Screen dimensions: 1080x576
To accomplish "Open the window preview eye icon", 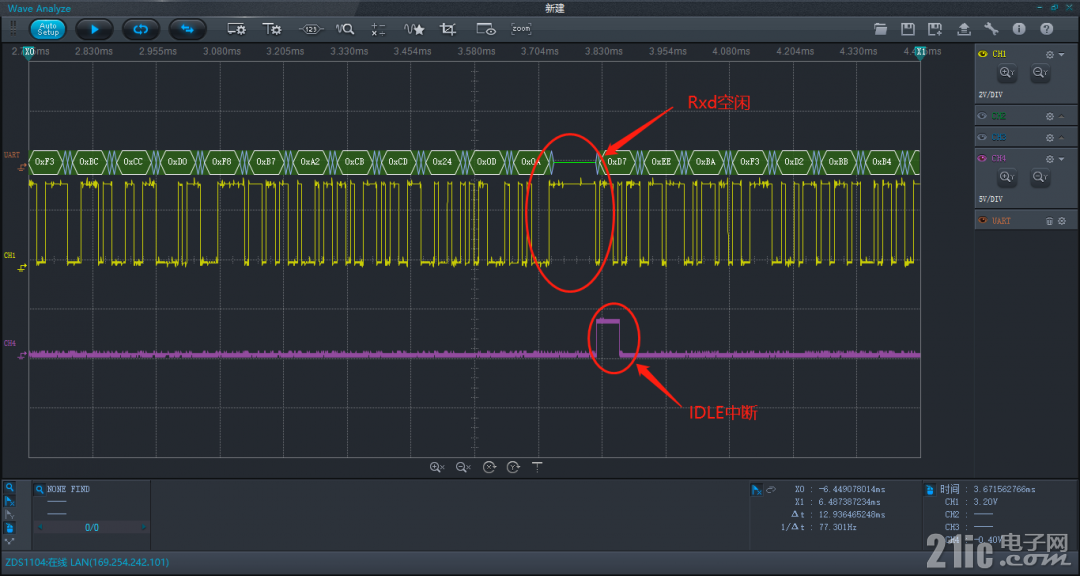I will pyautogui.click(x=486, y=29).
